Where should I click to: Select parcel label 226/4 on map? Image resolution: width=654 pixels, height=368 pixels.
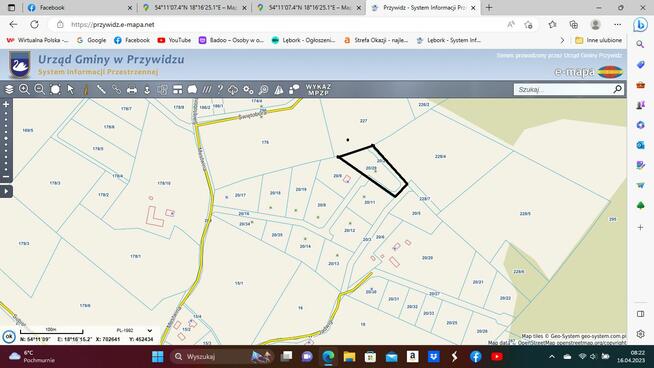pyautogui.click(x=440, y=156)
